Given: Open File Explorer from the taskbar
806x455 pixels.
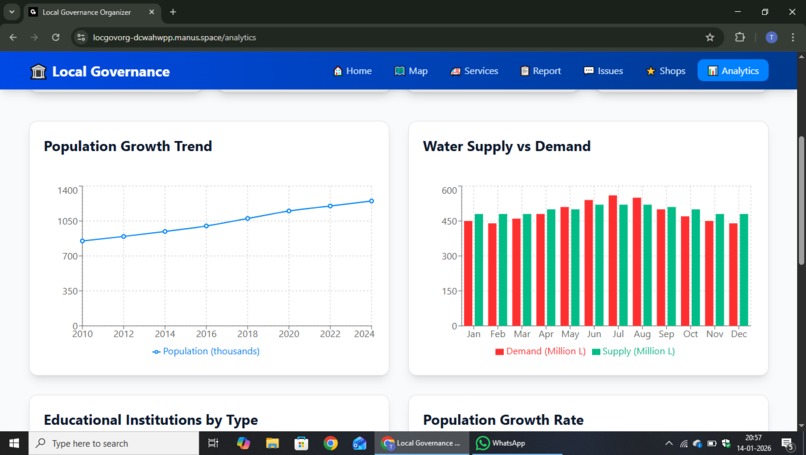Looking at the screenshot, I should point(272,443).
